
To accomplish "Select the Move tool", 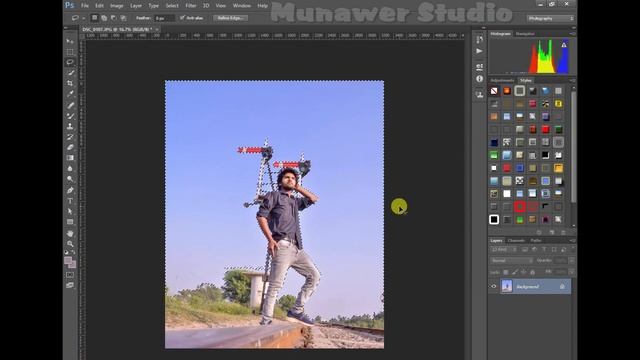I will pos(70,41).
